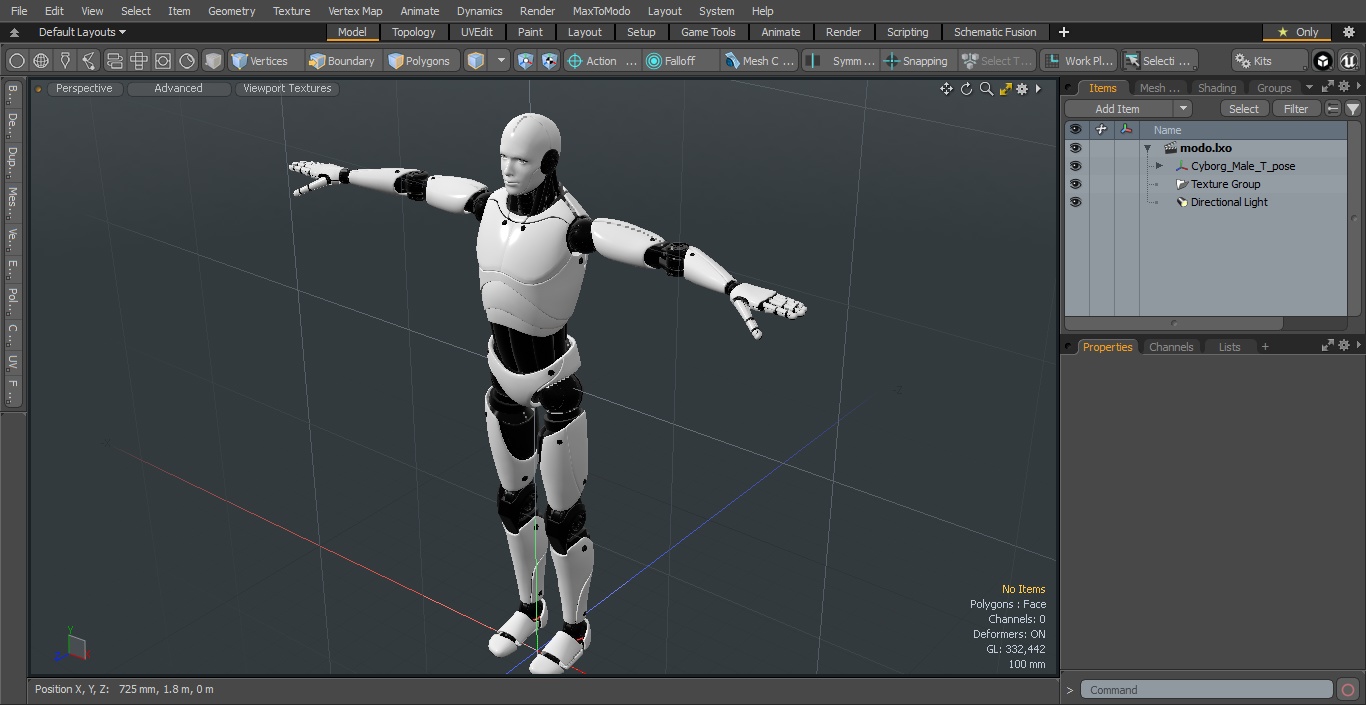Toggle the Only star button
Image resolution: width=1366 pixels, height=705 pixels.
[x=1297, y=32]
